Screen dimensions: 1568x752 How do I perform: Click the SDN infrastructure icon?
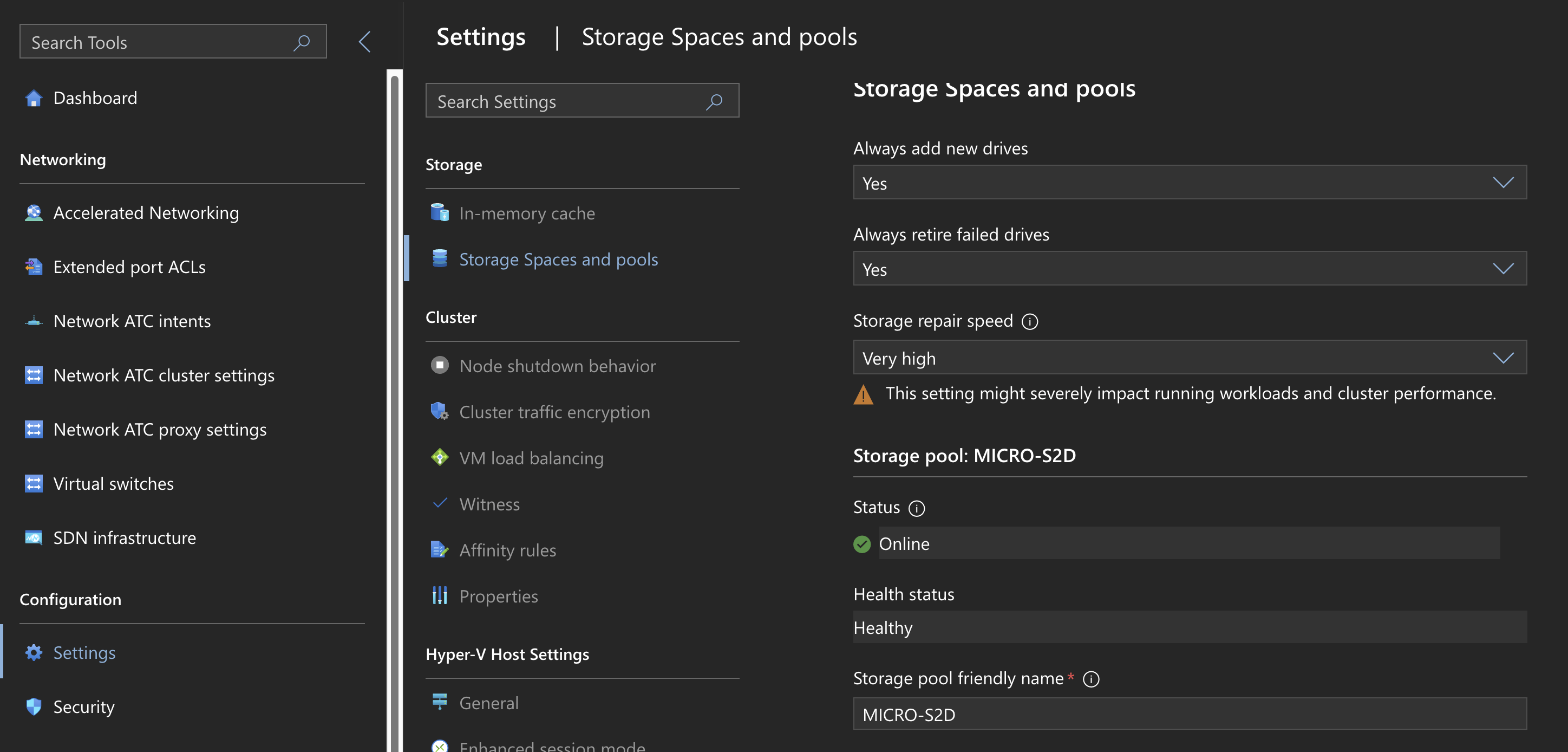click(x=34, y=537)
